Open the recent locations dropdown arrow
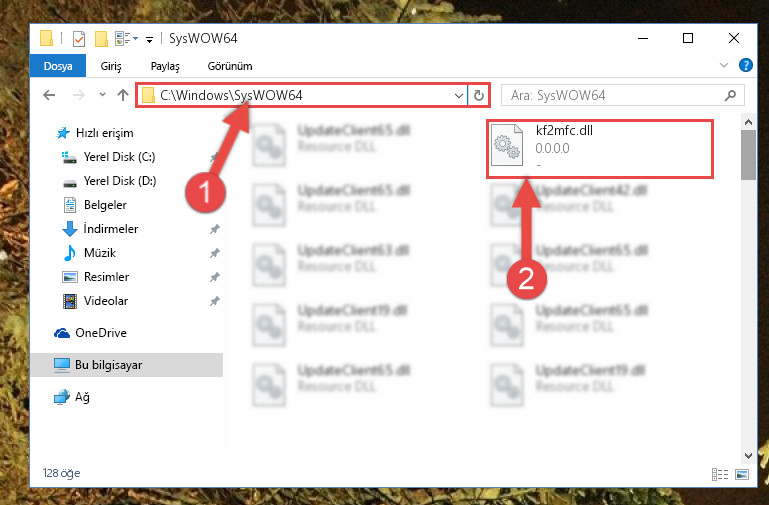 [x=102, y=94]
